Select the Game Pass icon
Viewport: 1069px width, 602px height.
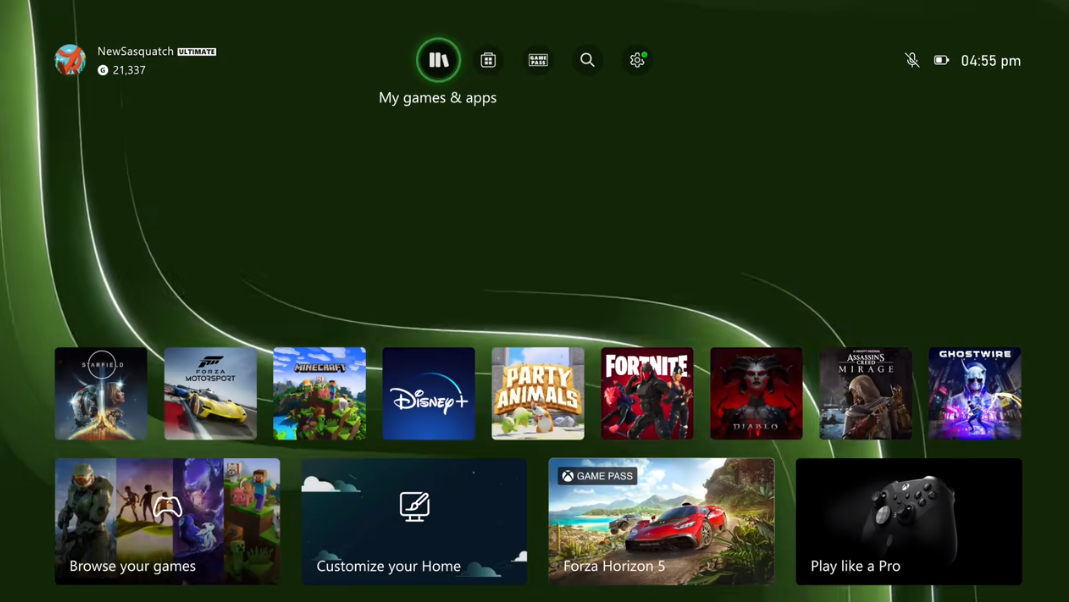click(x=538, y=60)
